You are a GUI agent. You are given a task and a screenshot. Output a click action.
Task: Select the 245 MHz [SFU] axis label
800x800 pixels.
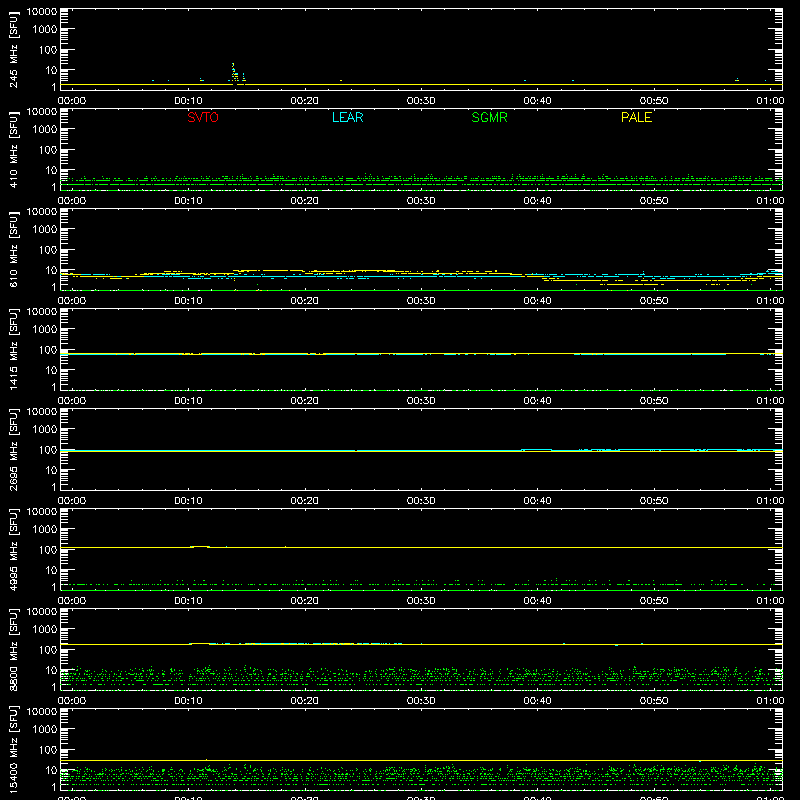(x=13, y=49)
